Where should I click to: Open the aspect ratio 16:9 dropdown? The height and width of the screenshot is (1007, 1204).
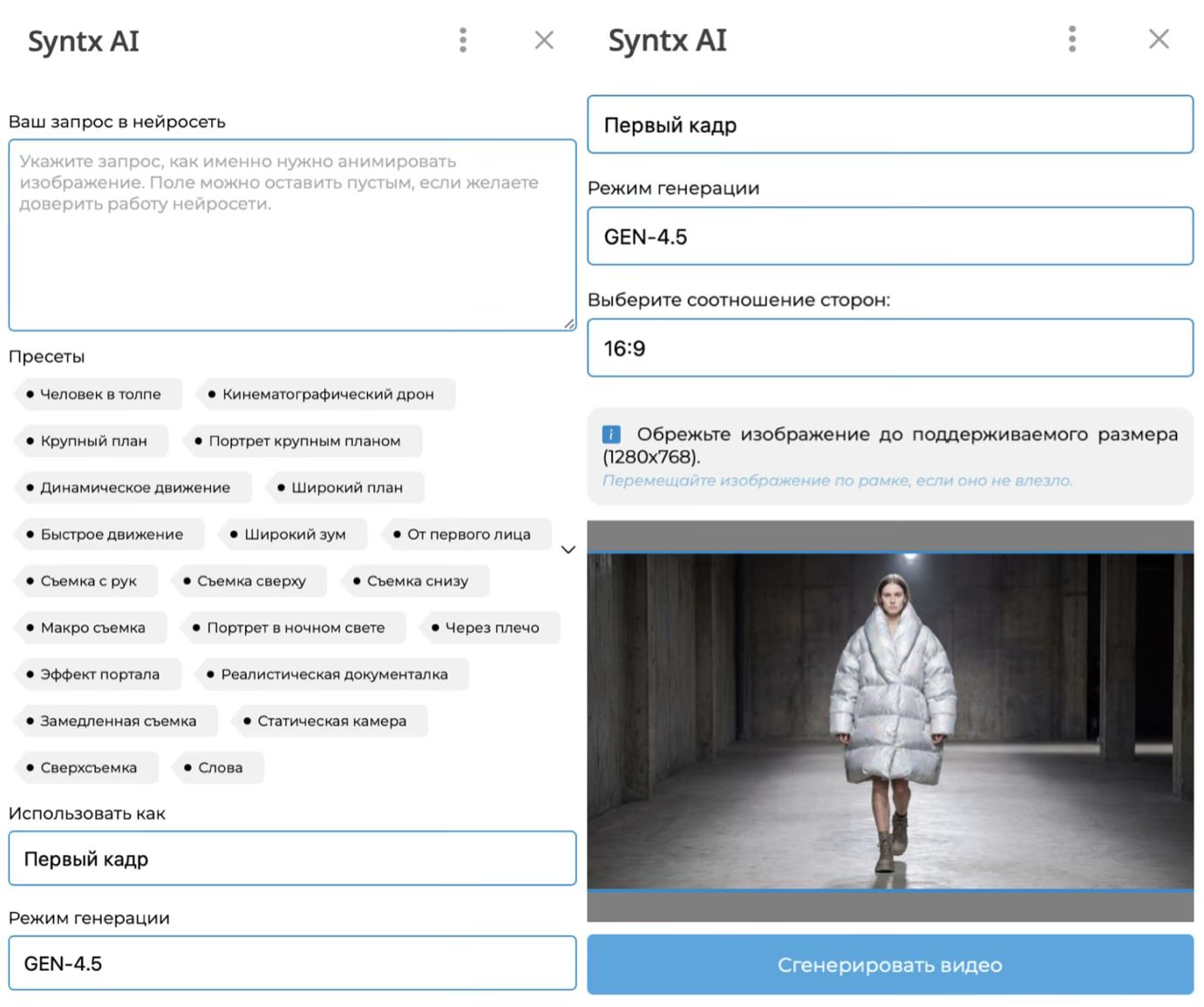(889, 348)
